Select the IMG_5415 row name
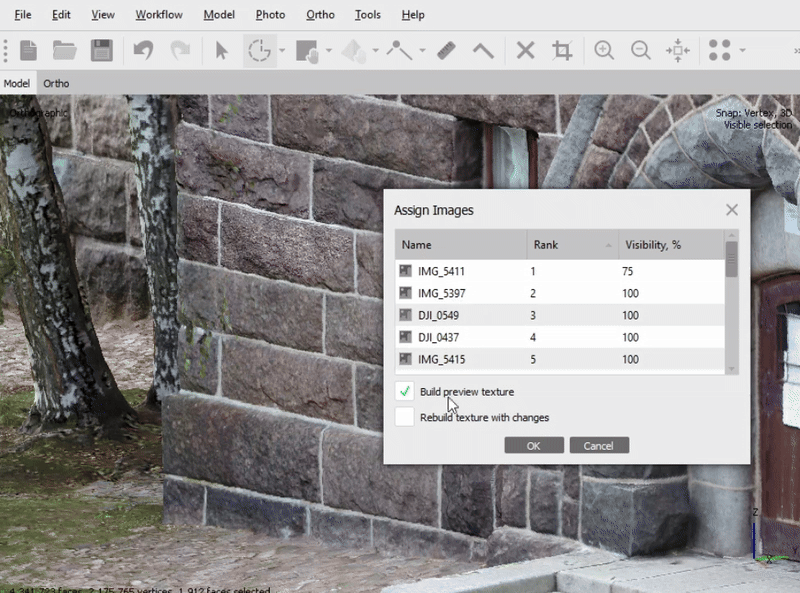800x593 pixels. tap(441, 359)
